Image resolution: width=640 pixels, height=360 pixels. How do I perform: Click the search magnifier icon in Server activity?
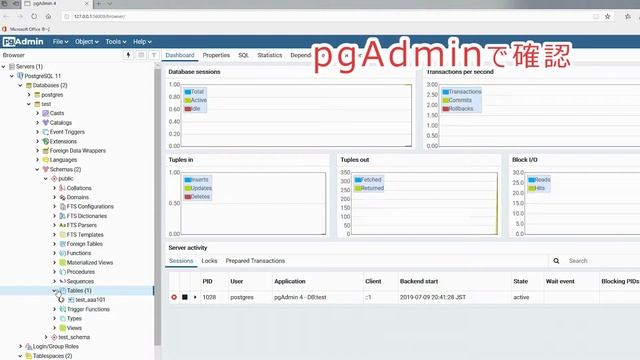point(556,261)
